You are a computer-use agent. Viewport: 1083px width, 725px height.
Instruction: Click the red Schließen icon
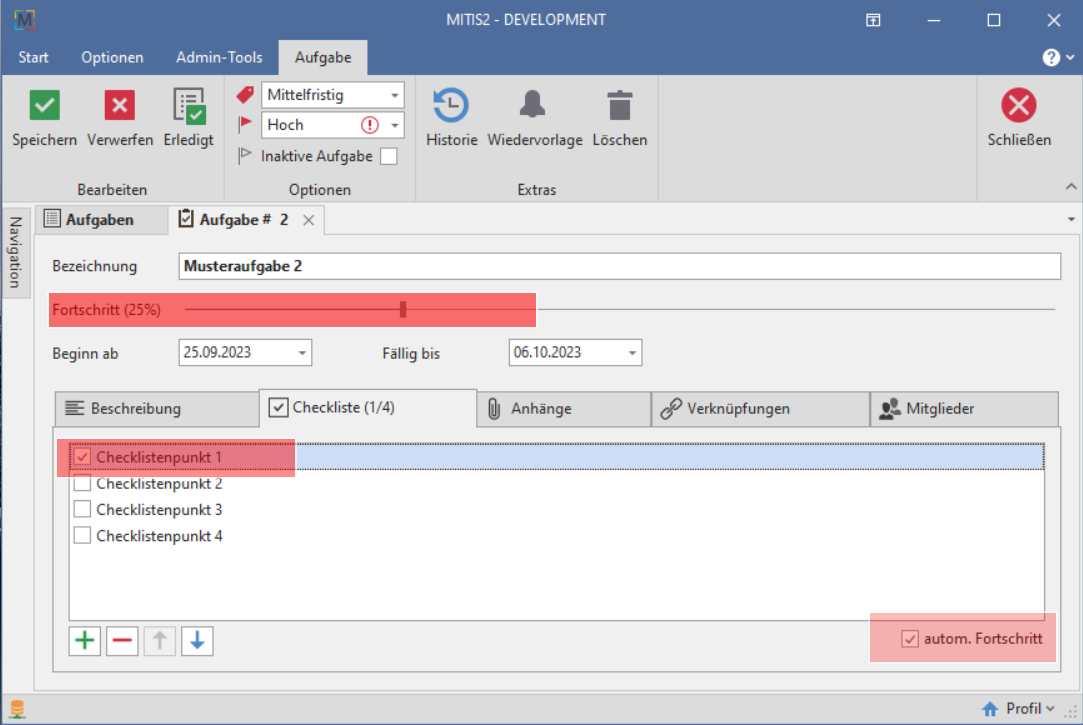pyautogui.click(x=1018, y=105)
